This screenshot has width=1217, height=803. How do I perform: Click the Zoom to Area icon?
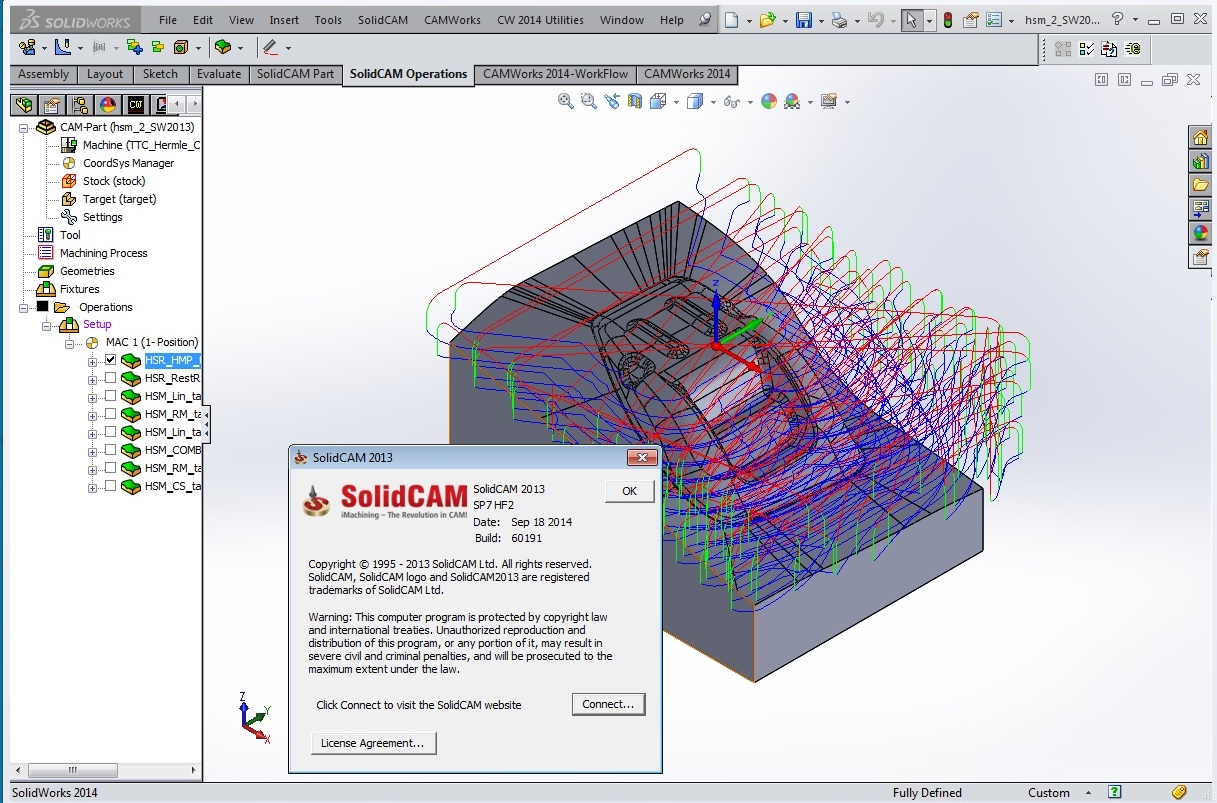(x=588, y=101)
